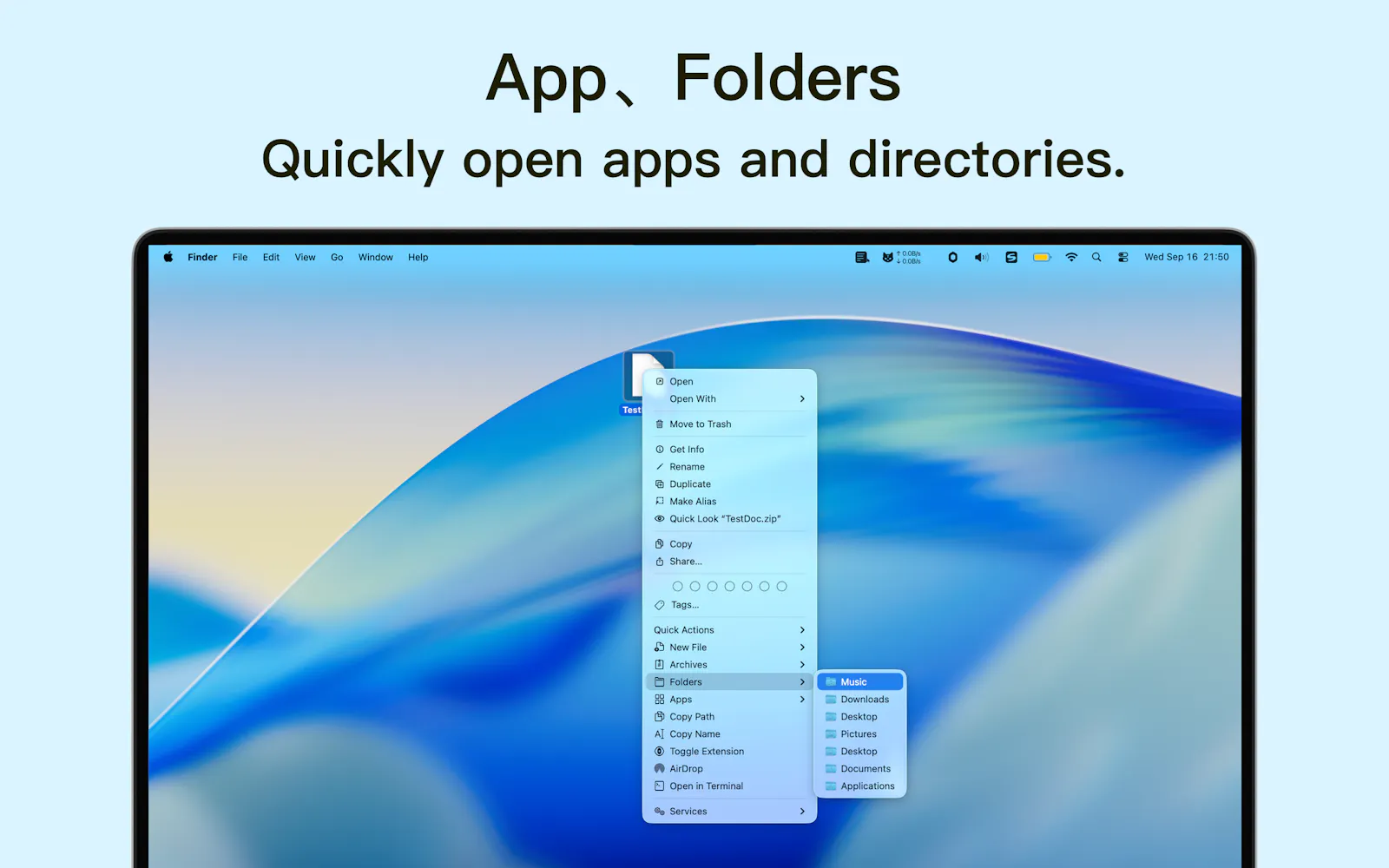
Task: Open Control Center in the menu bar
Action: coord(1123,258)
